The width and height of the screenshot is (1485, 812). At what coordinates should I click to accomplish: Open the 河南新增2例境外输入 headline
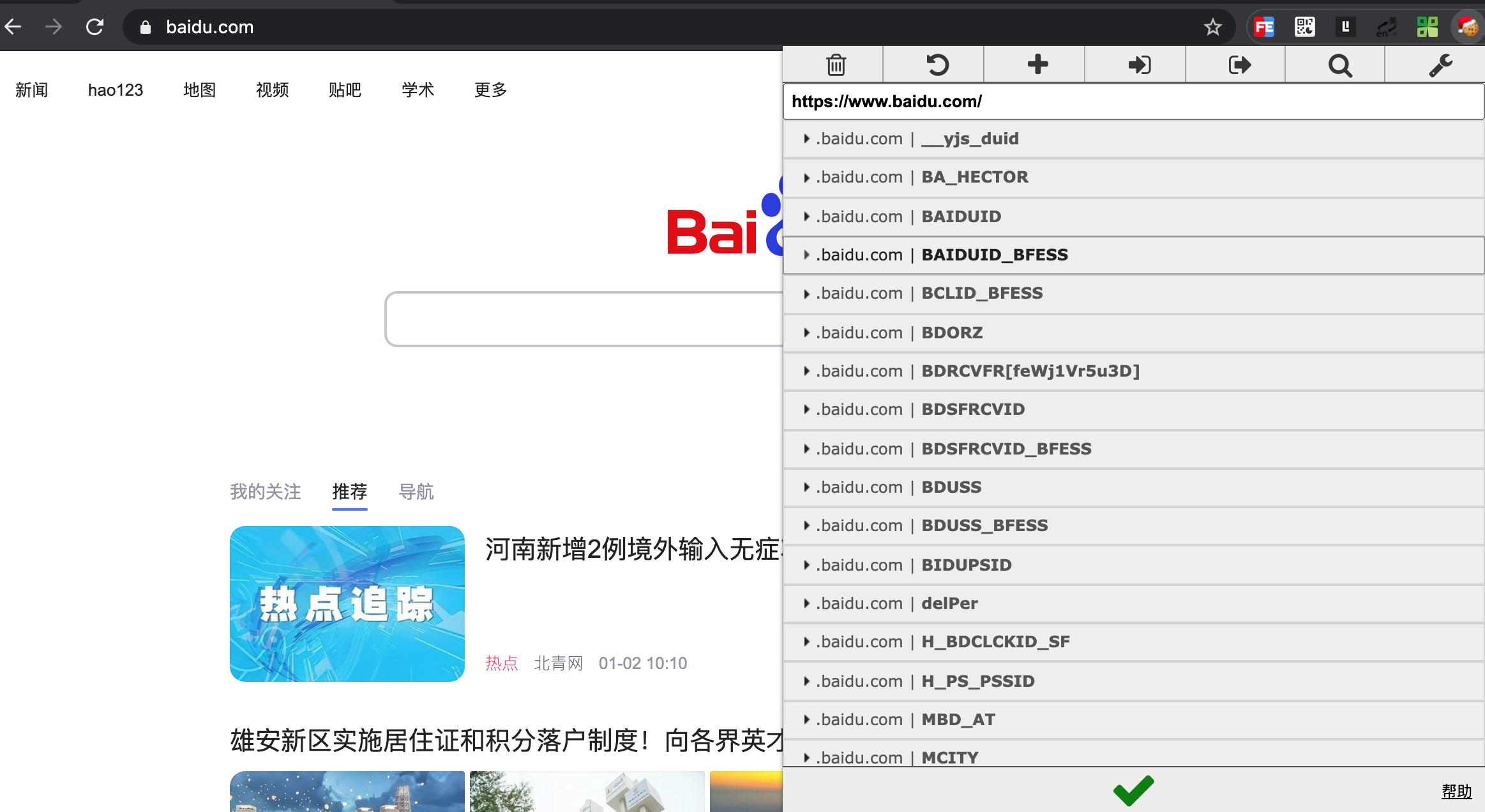coord(633,549)
